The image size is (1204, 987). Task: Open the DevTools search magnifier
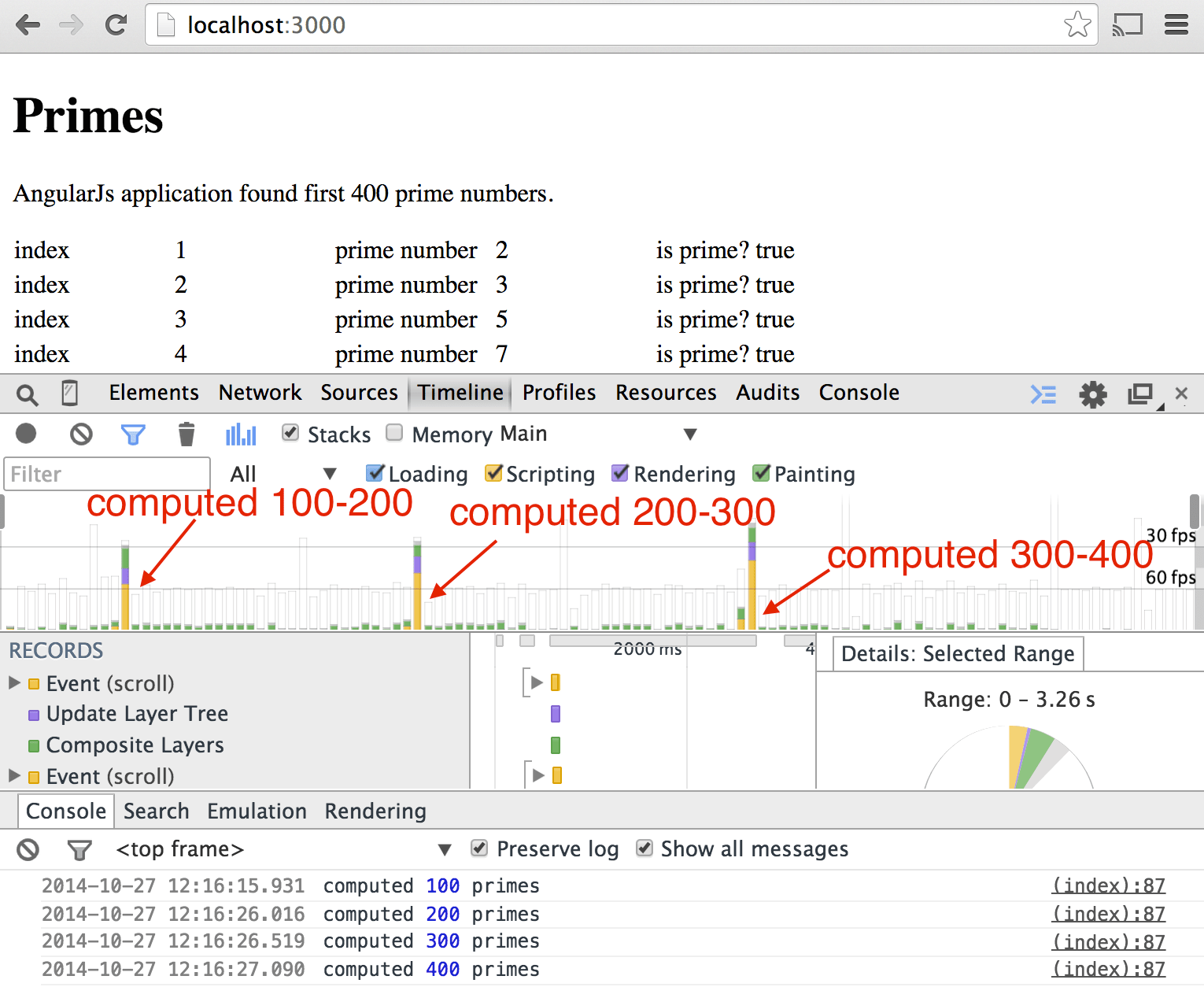pos(27,393)
